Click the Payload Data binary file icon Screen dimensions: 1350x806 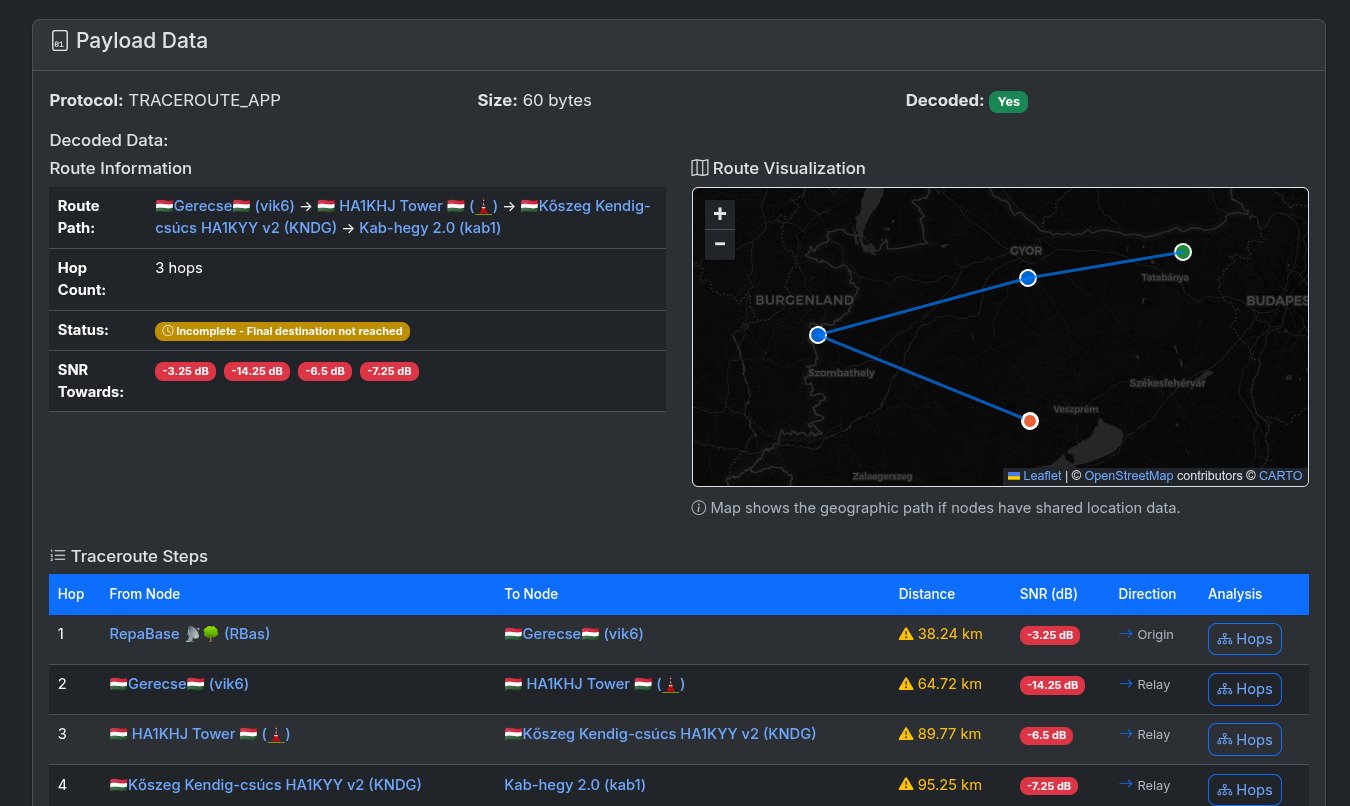coord(60,41)
